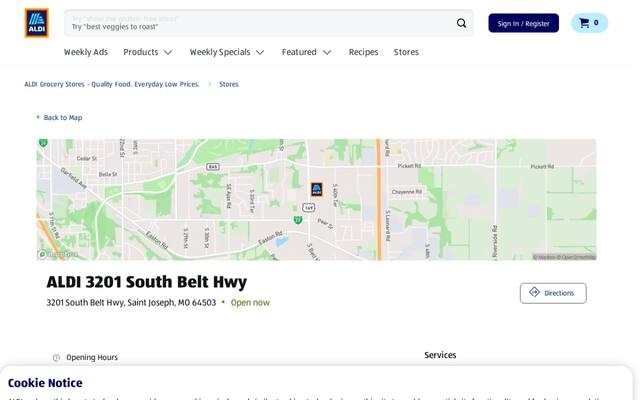Click the Cookie Notice heading
The image size is (640, 400).
(45, 383)
